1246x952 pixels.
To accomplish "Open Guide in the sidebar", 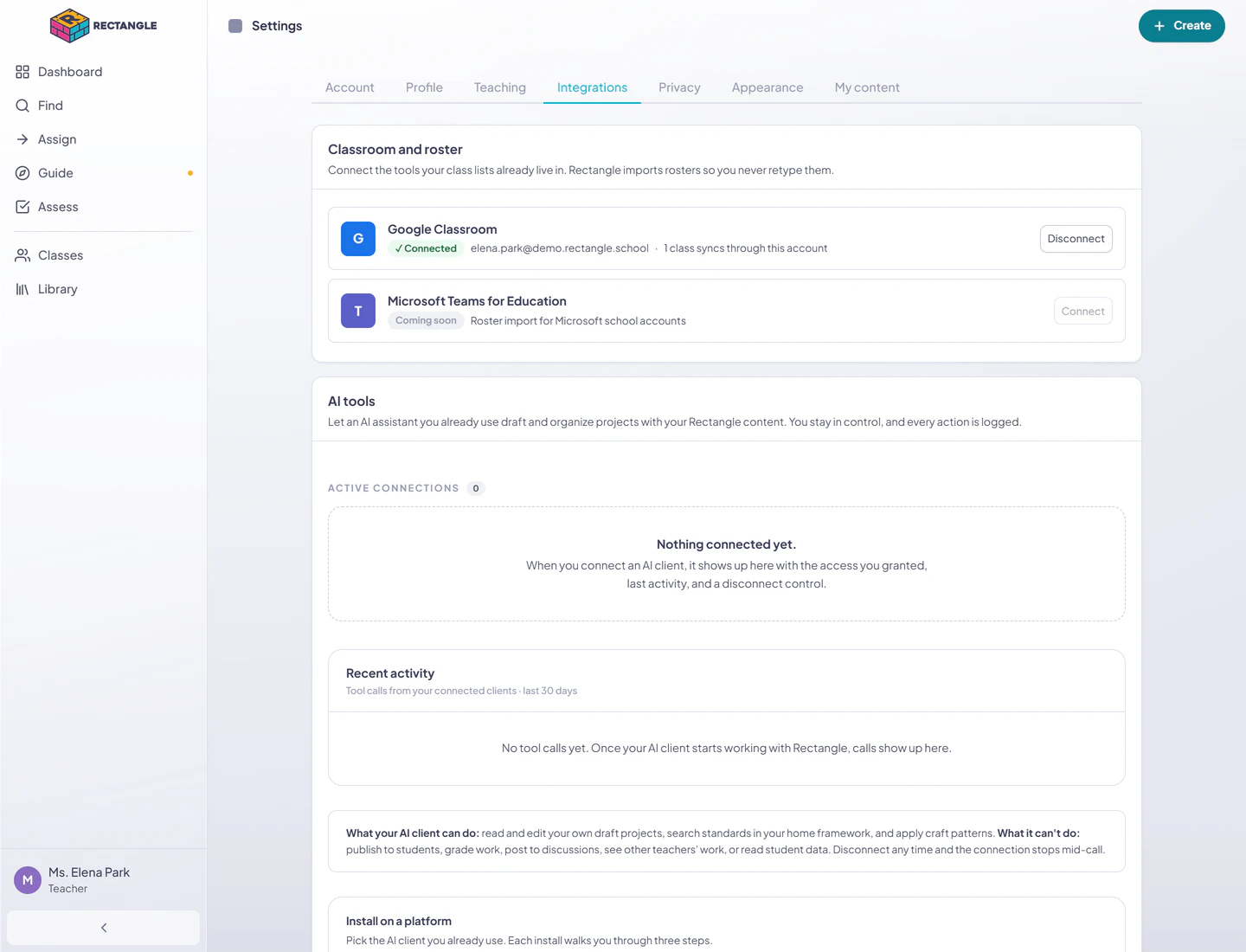I will pos(104,173).
